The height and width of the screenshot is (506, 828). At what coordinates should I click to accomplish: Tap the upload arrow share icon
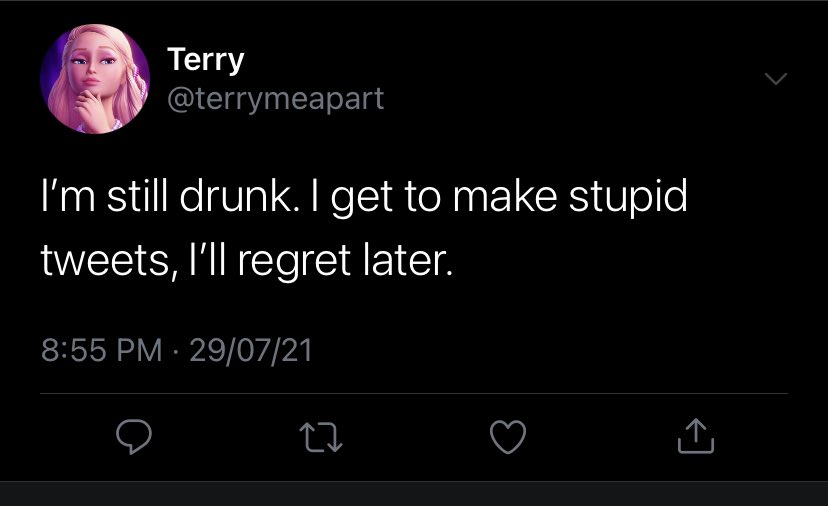tap(696, 436)
